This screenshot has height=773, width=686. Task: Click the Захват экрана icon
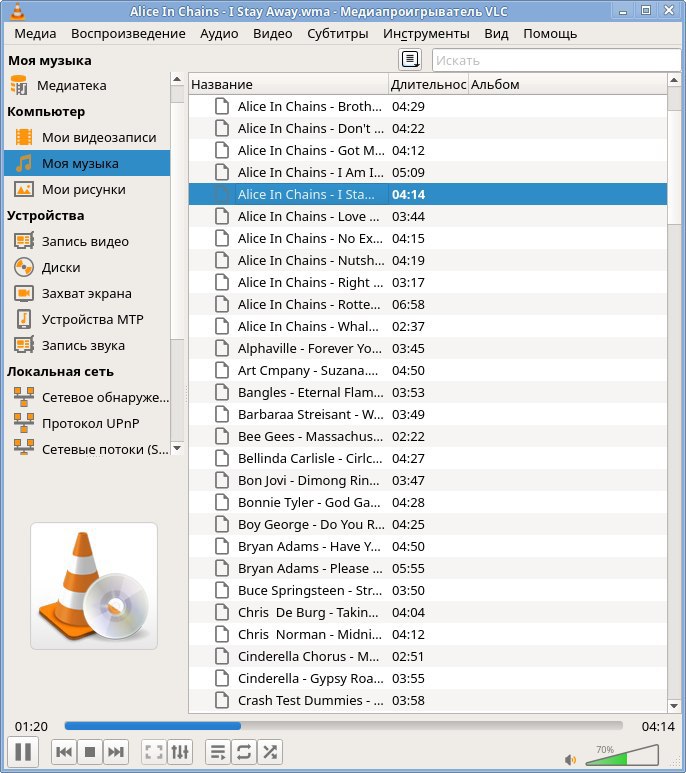tap(24, 293)
